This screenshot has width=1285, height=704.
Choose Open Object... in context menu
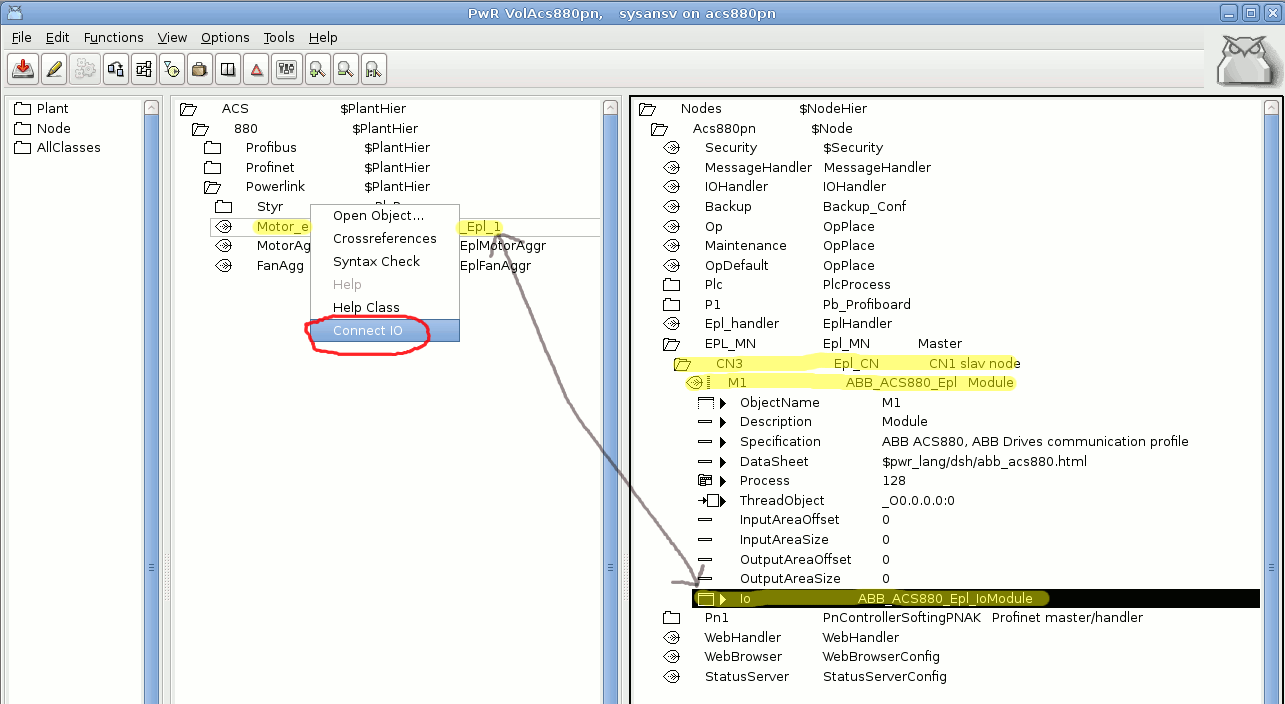(385, 216)
